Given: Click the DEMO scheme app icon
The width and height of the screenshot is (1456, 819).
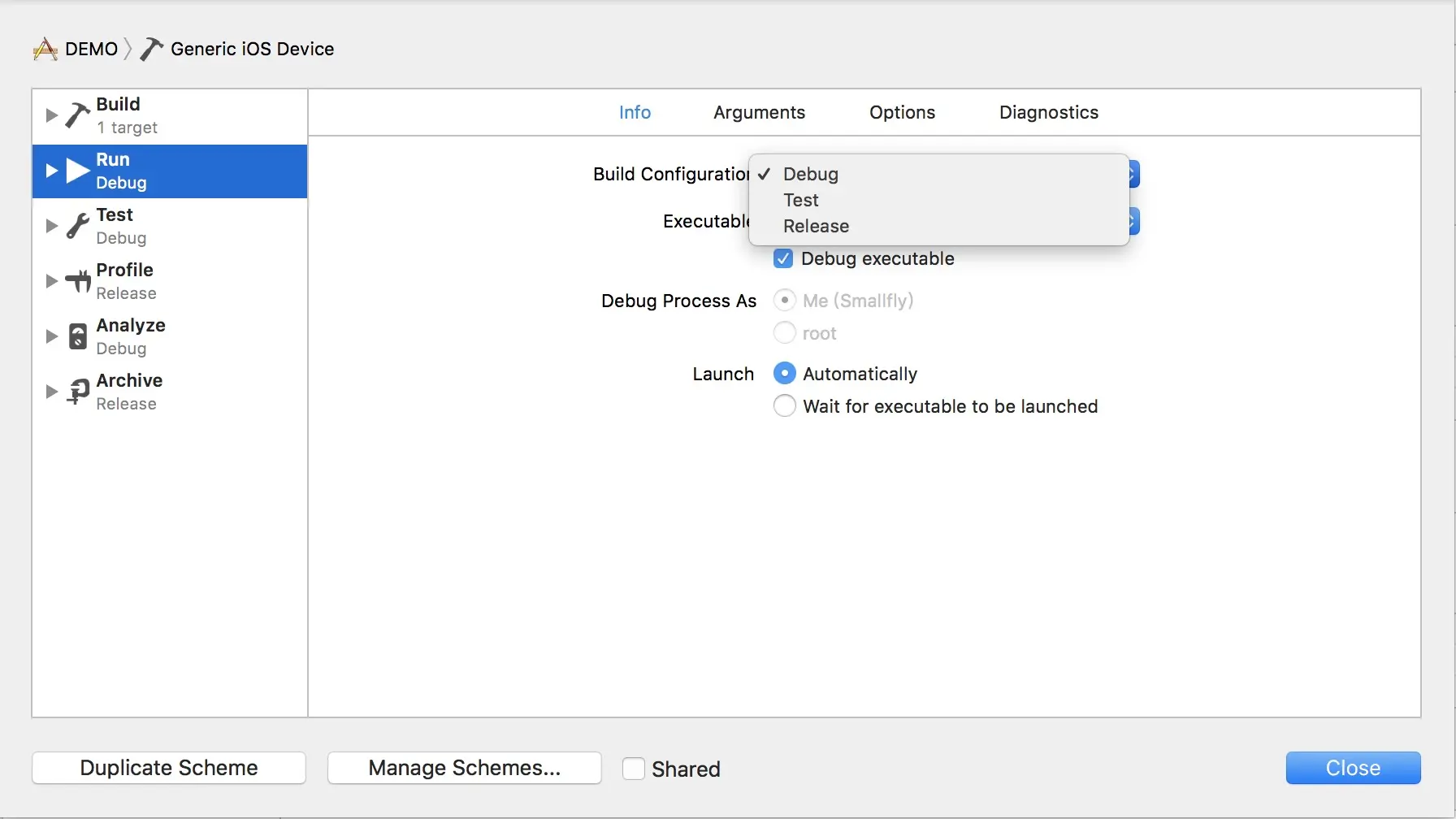Looking at the screenshot, I should click(x=45, y=50).
